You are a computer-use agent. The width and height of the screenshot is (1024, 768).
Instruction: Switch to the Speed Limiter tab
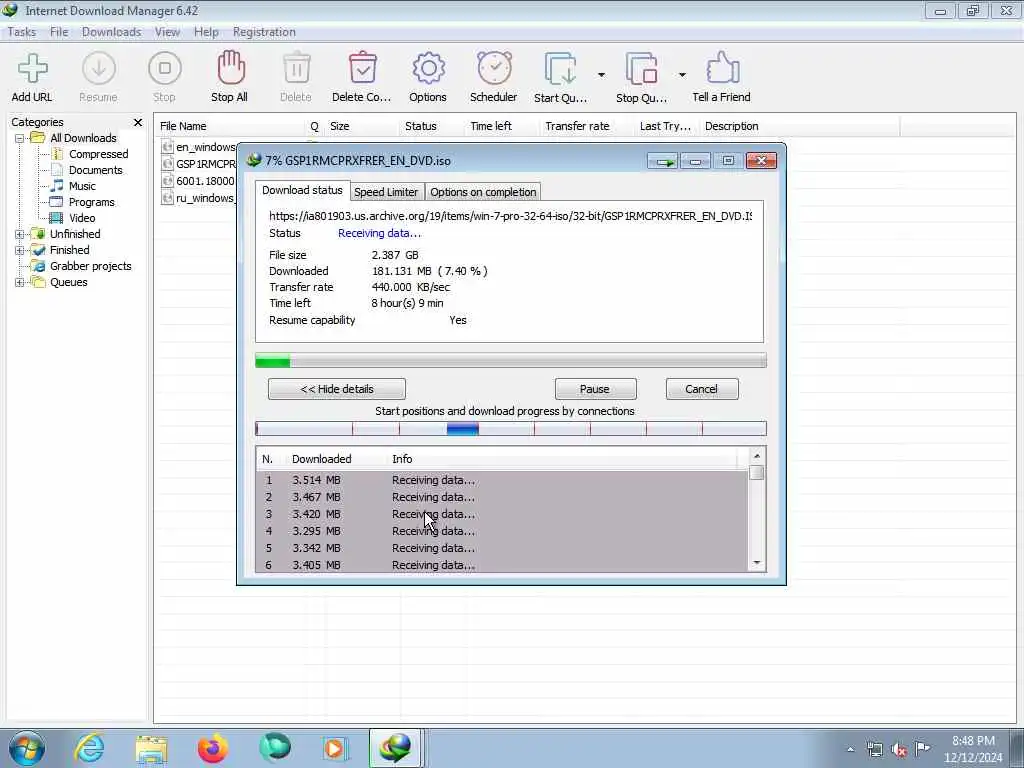pos(386,192)
